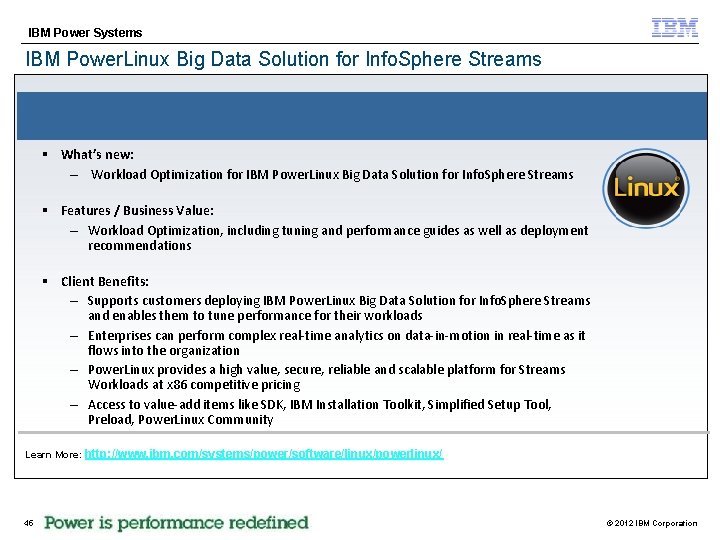Viewport: 720px width, 540px height.
Task: Click the 'Features / Business Value:' heading
Action: (x=137, y=210)
